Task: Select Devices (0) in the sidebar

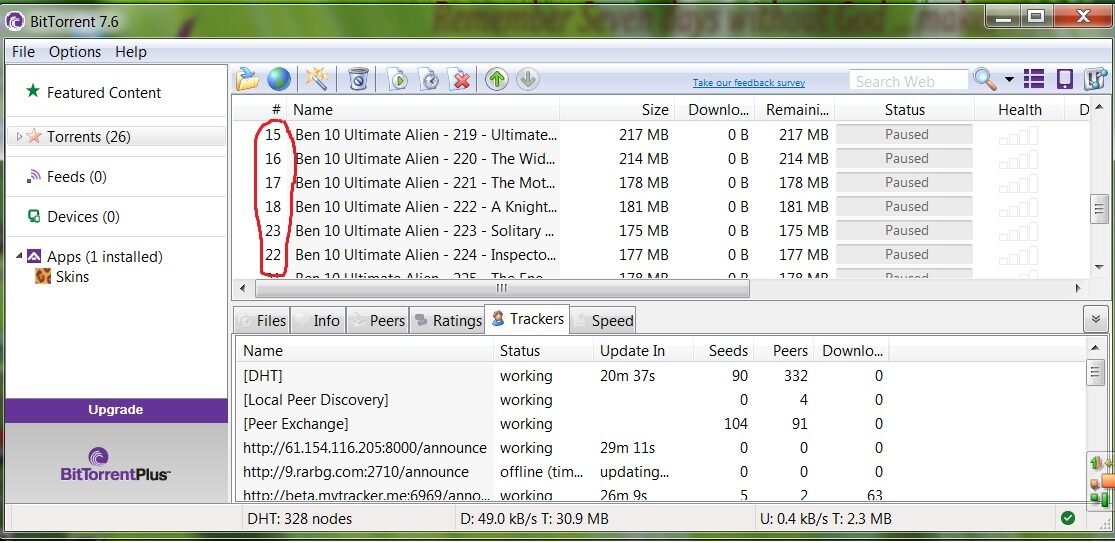Action: (83, 216)
